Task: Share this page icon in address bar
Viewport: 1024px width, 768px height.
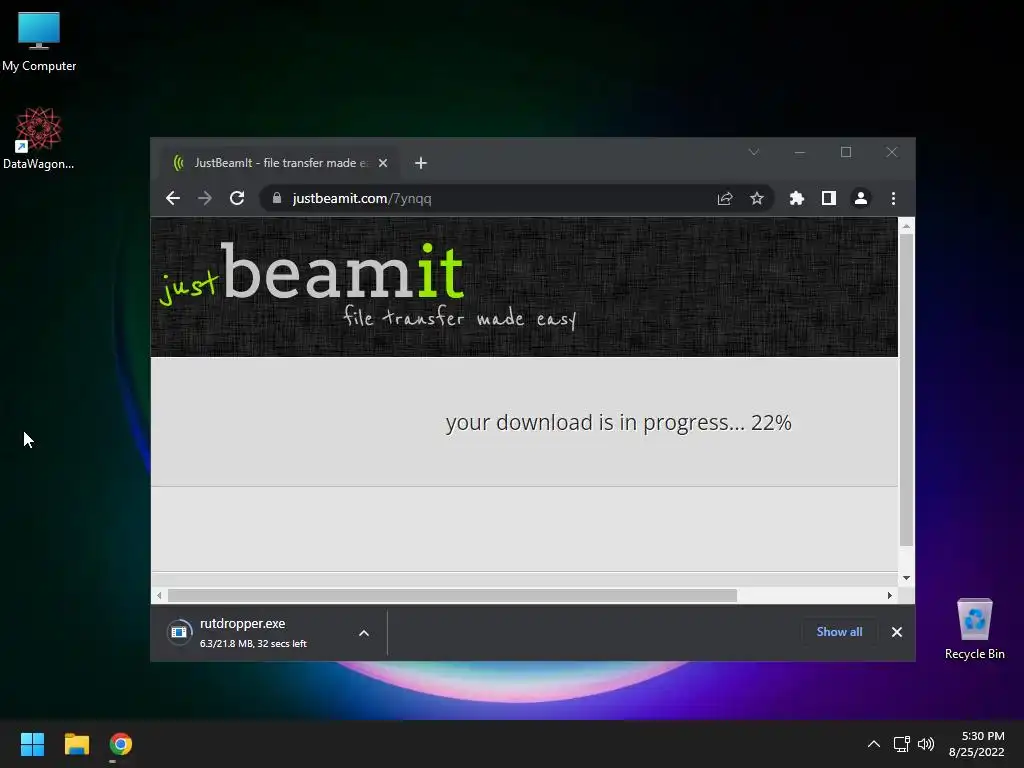Action: pos(725,199)
